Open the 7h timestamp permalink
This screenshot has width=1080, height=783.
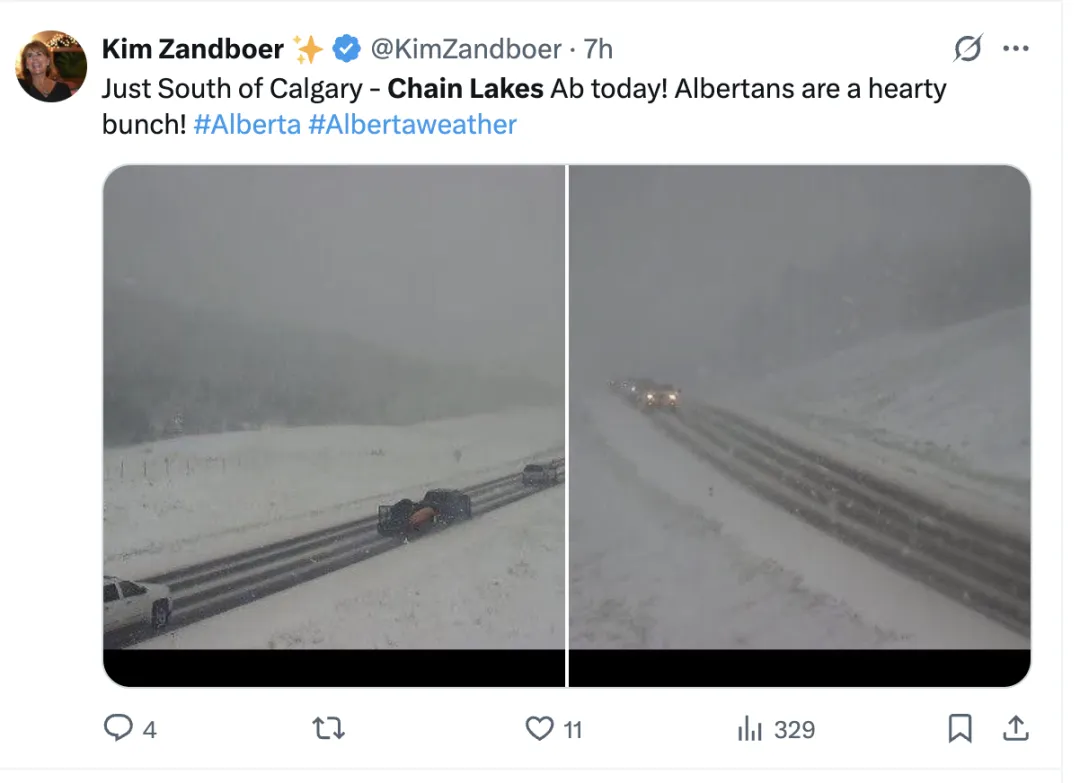[598, 49]
